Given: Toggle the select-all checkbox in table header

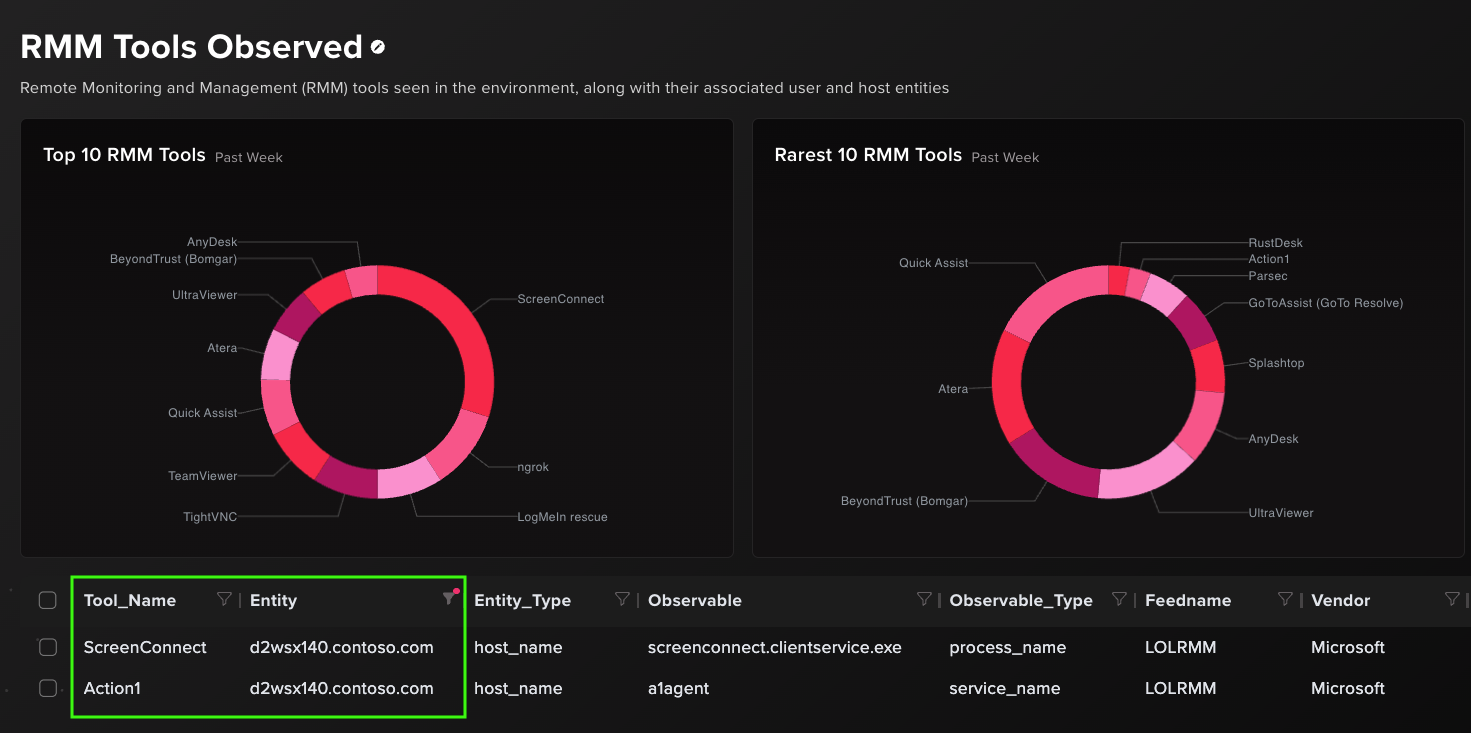Looking at the screenshot, I should pyautogui.click(x=47, y=600).
